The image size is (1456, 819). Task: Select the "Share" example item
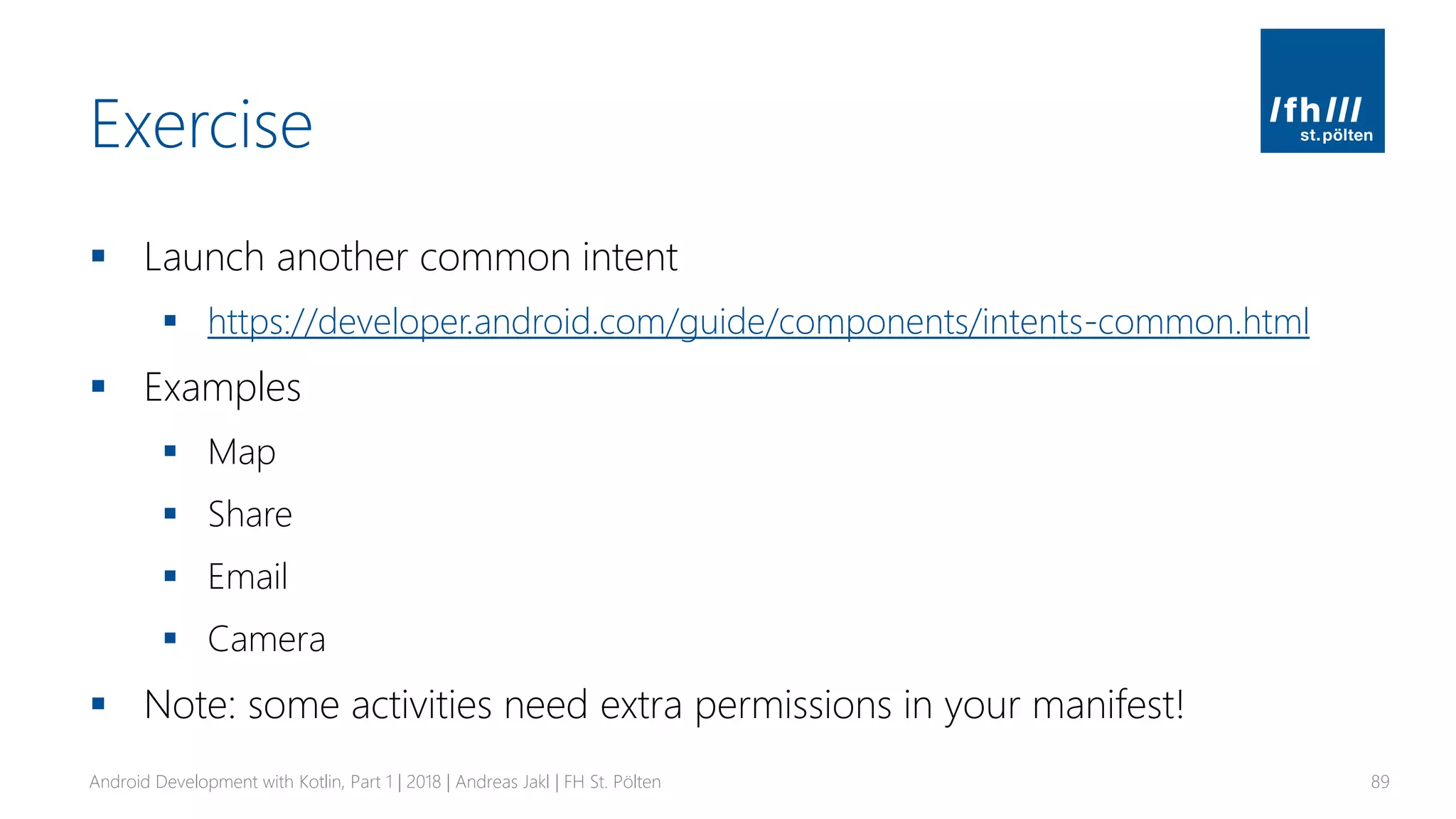tap(250, 514)
